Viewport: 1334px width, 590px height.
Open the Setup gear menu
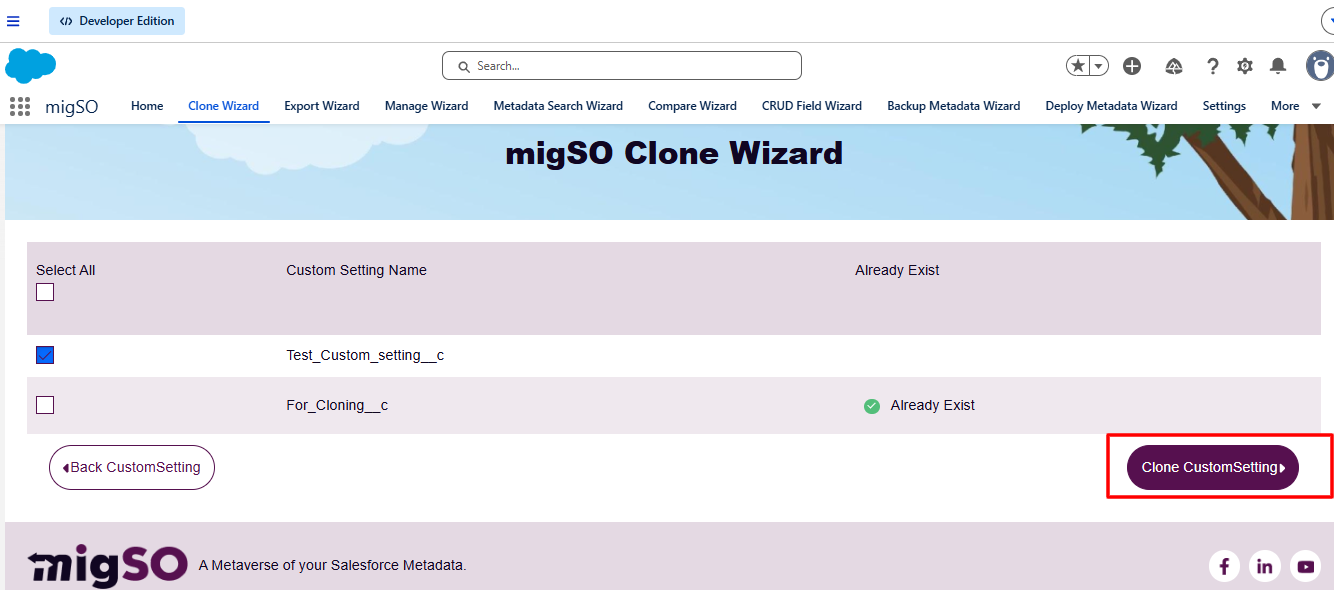pos(1245,66)
